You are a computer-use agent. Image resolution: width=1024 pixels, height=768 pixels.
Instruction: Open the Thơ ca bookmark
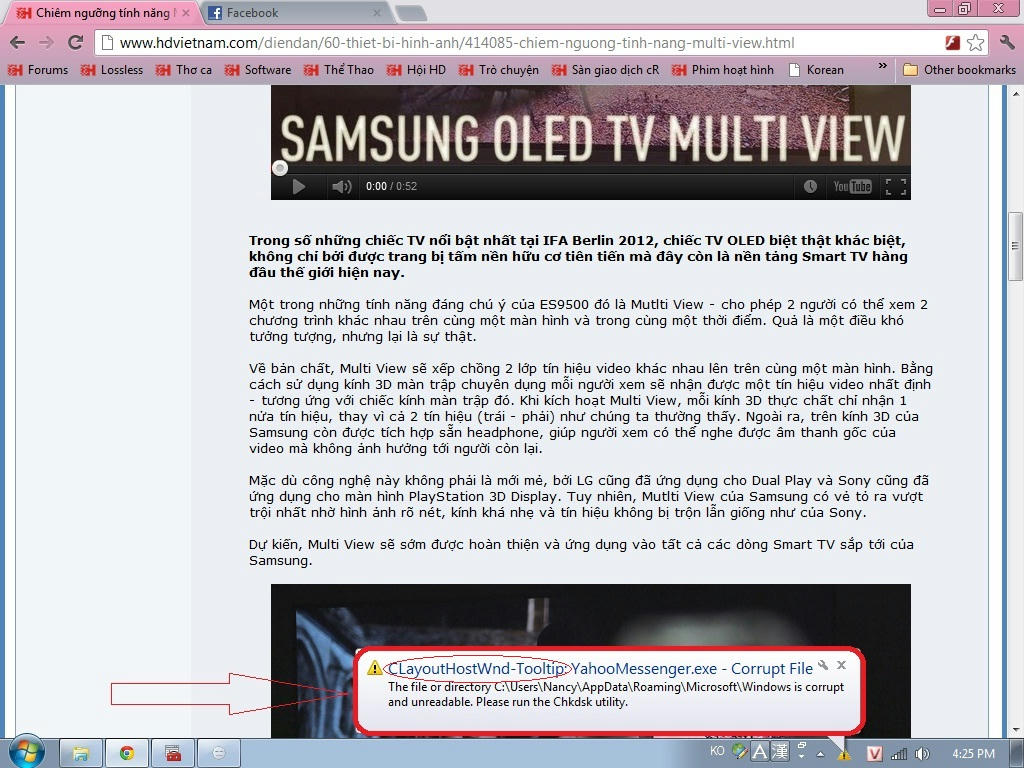184,70
